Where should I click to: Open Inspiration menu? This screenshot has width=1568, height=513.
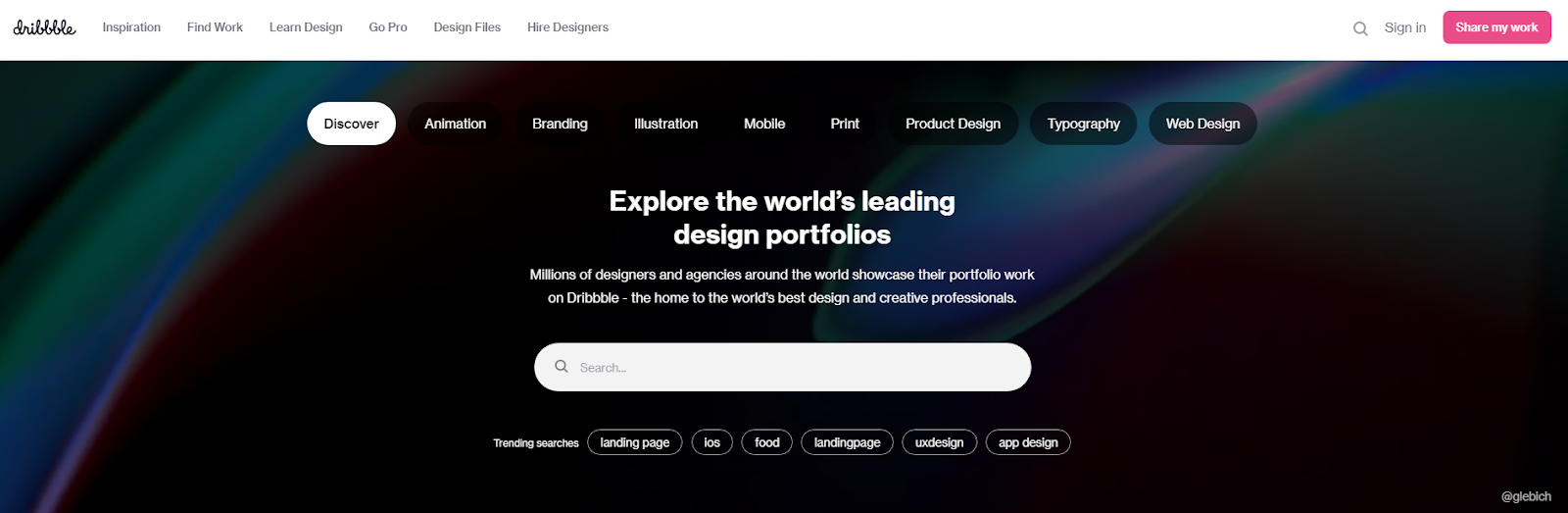click(131, 27)
